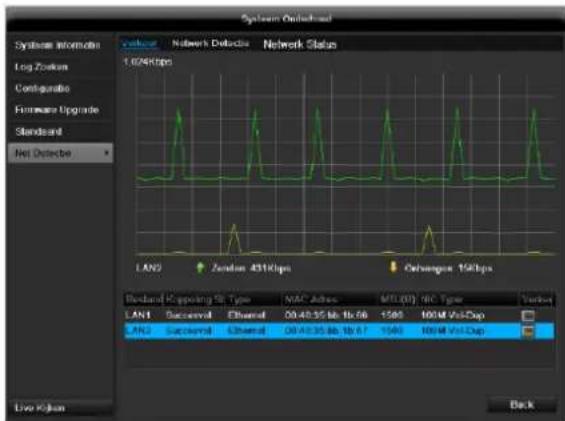Select the highlighted LAN2 table row
Viewport: 565px width, 421px height.
(339, 331)
